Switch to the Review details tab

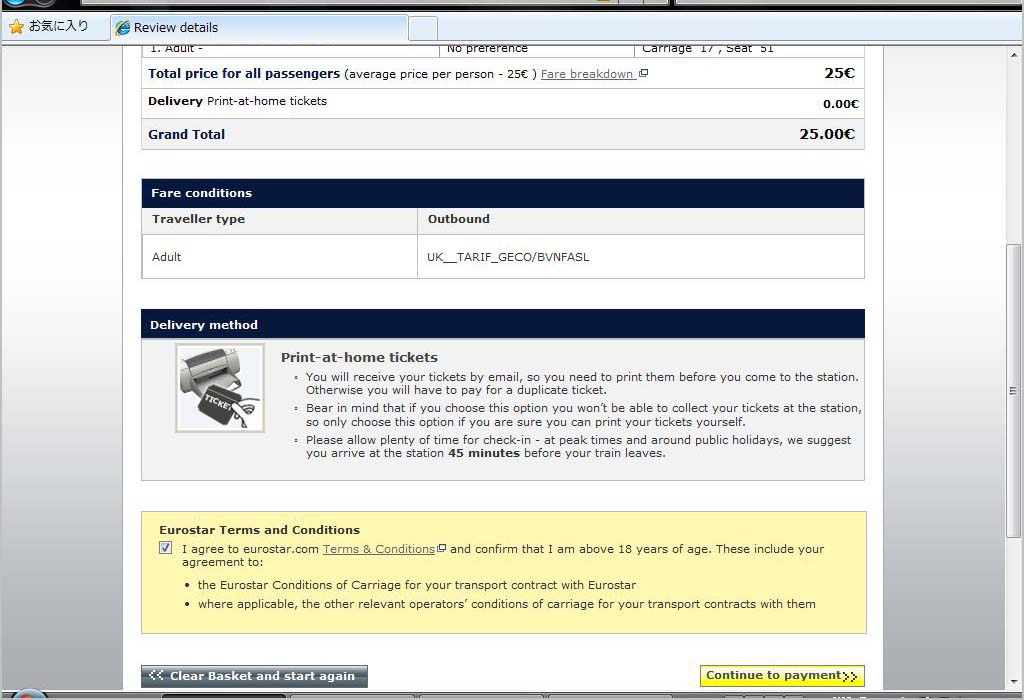[x=258, y=28]
